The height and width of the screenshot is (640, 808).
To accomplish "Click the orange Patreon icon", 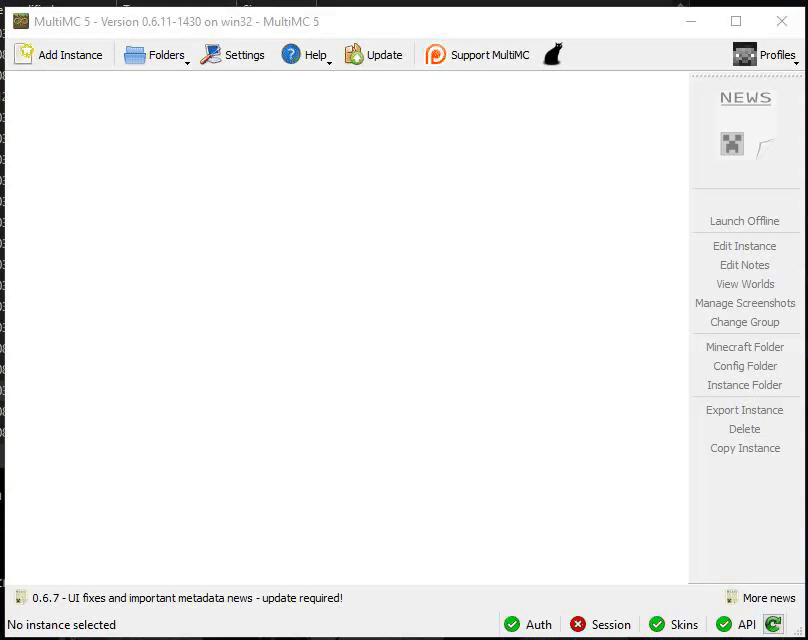I will point(435,54).
